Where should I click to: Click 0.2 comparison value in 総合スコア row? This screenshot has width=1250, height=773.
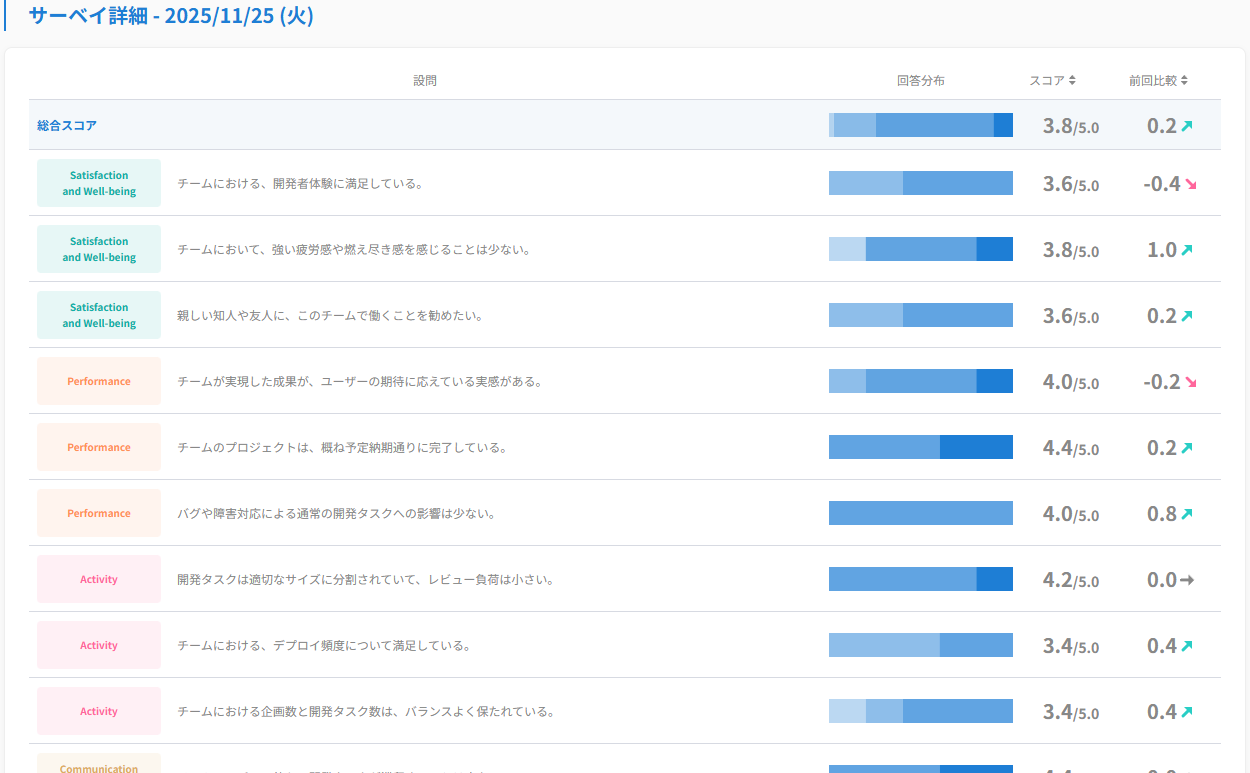1162,126
